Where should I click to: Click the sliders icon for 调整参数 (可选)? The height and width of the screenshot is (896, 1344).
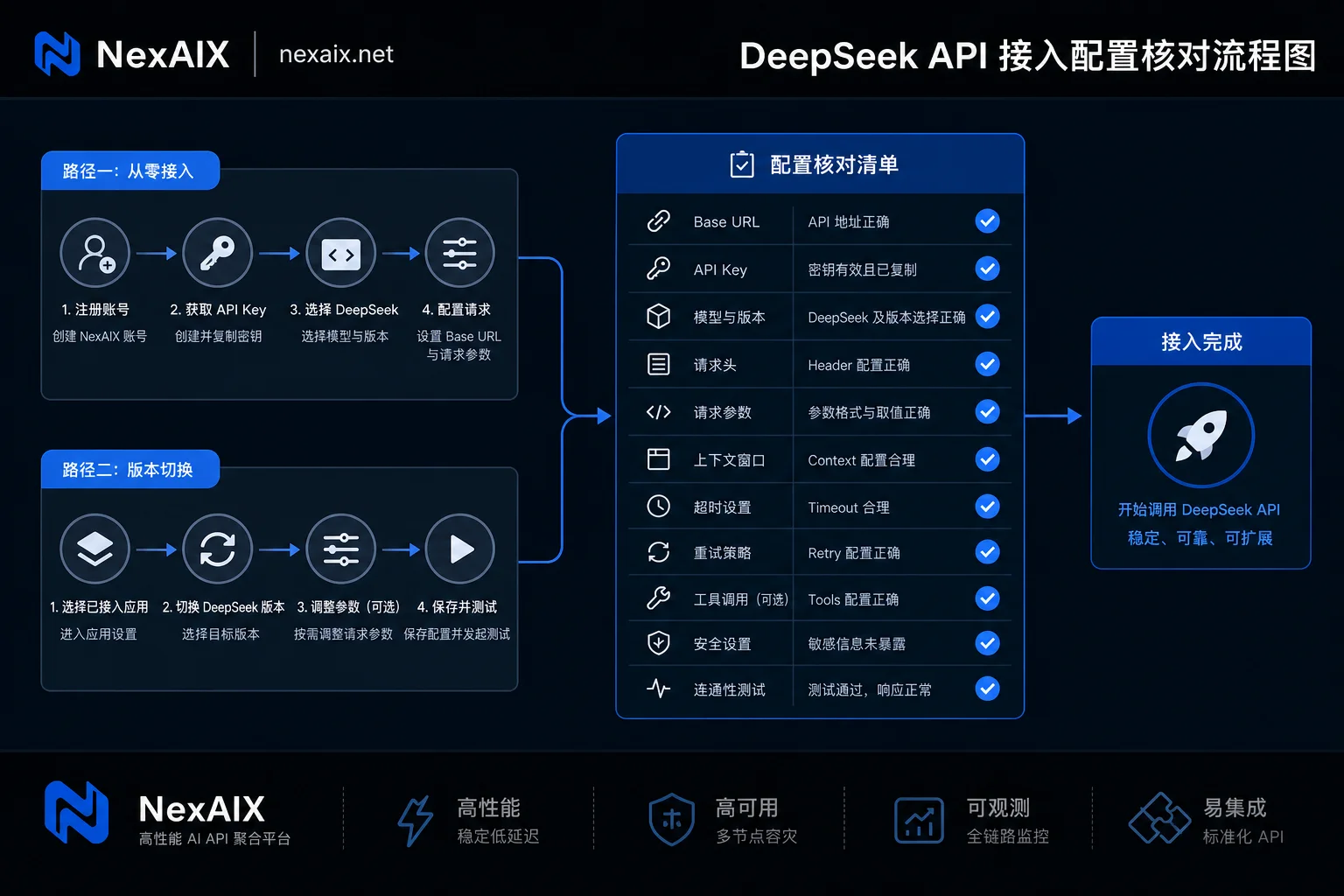pos(341,549)
